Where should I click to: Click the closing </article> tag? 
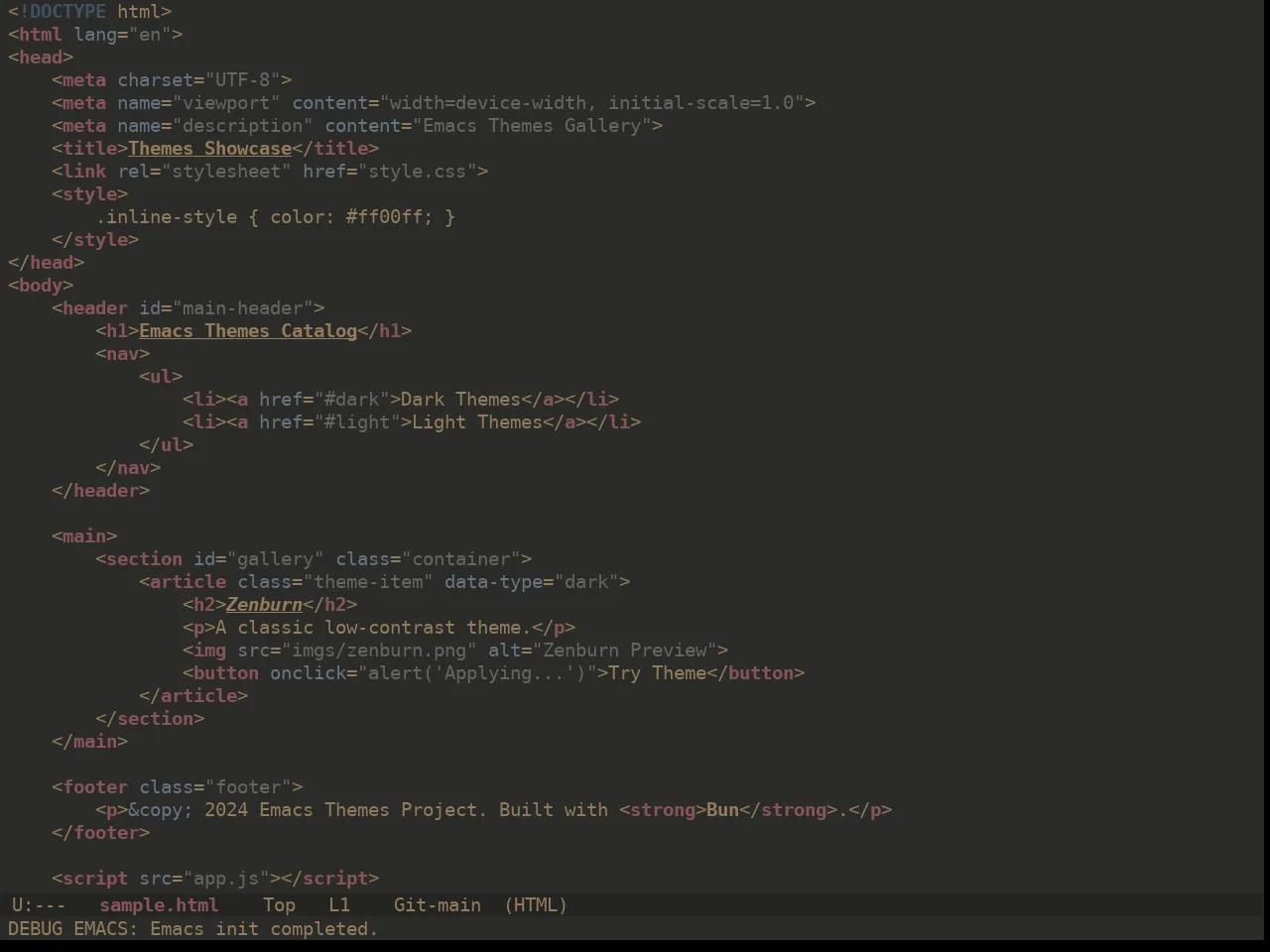(x=193, y=696)
